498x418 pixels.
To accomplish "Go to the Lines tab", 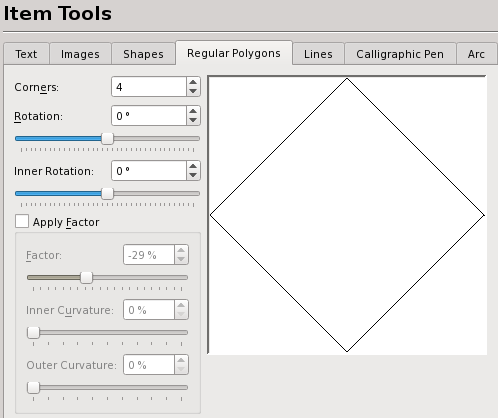I will pos(318,54).
